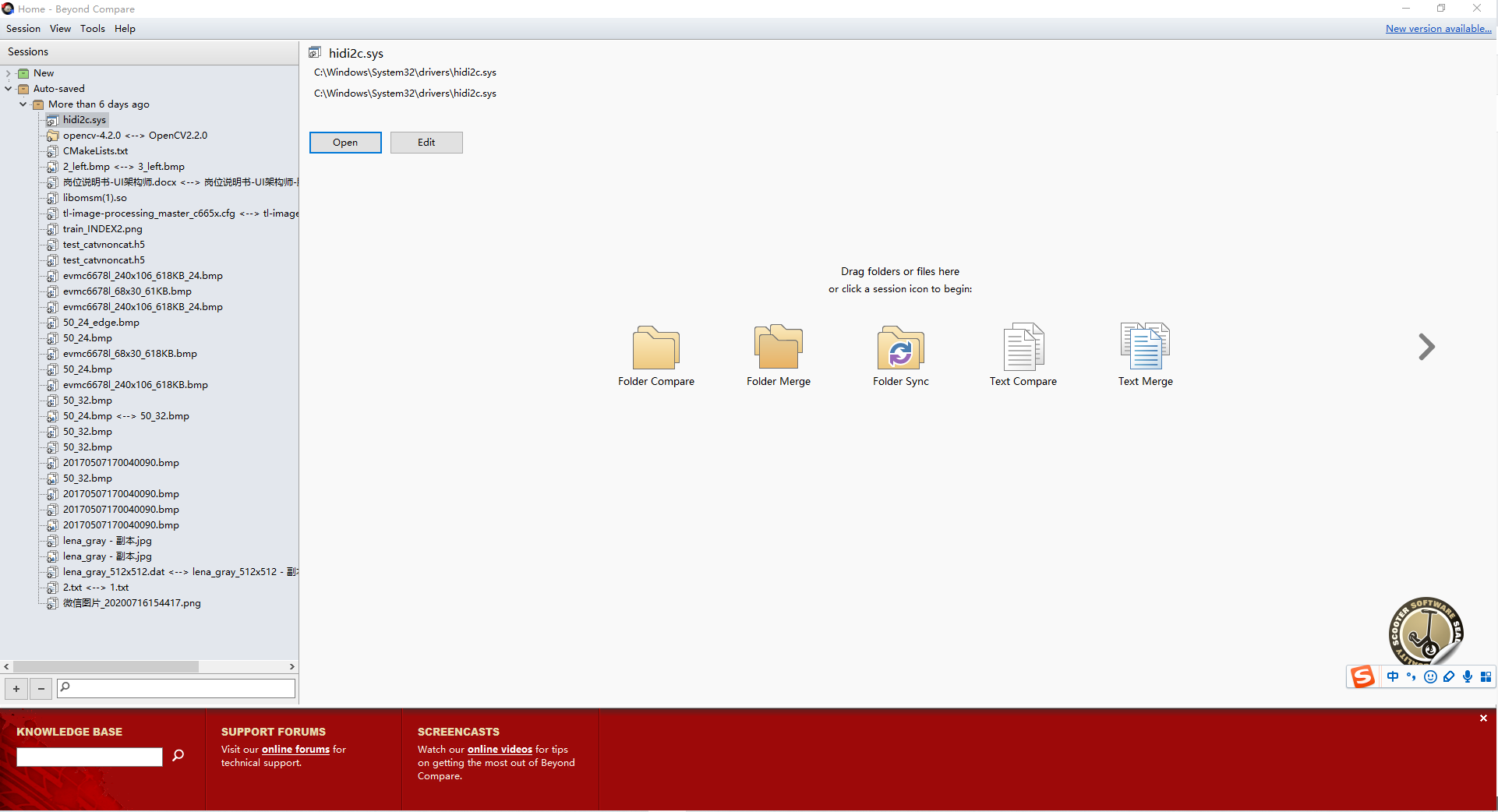Viewport: 1498px width, 812px height.
Task: Open the Tools menu
Action: pyautogui.click(x=93, y=29)
